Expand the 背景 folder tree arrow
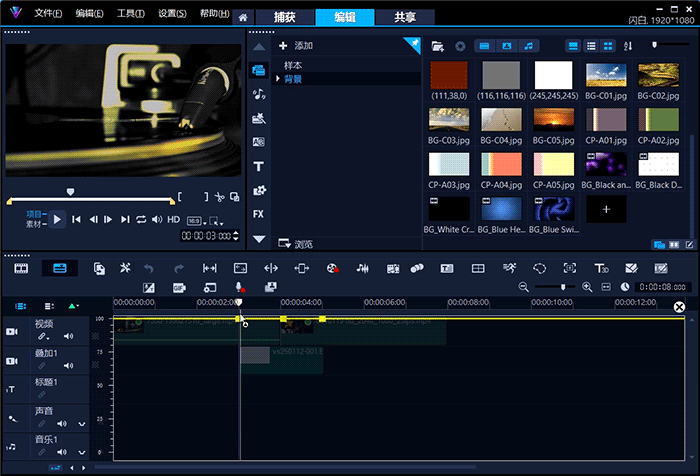This screenshot has width=700, height=476. pos(278,79)
